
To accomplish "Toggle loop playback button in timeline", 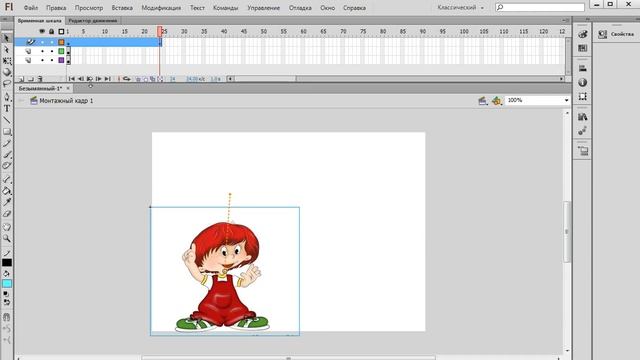I will (127, 79).
